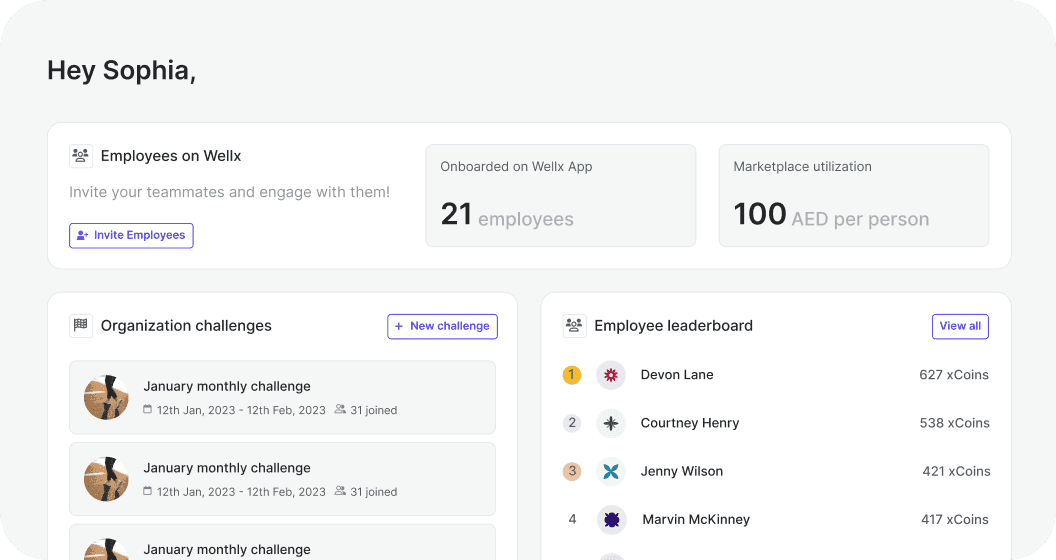
Task: Click the Employees on Wellx group icon
Action: (81, 156)
